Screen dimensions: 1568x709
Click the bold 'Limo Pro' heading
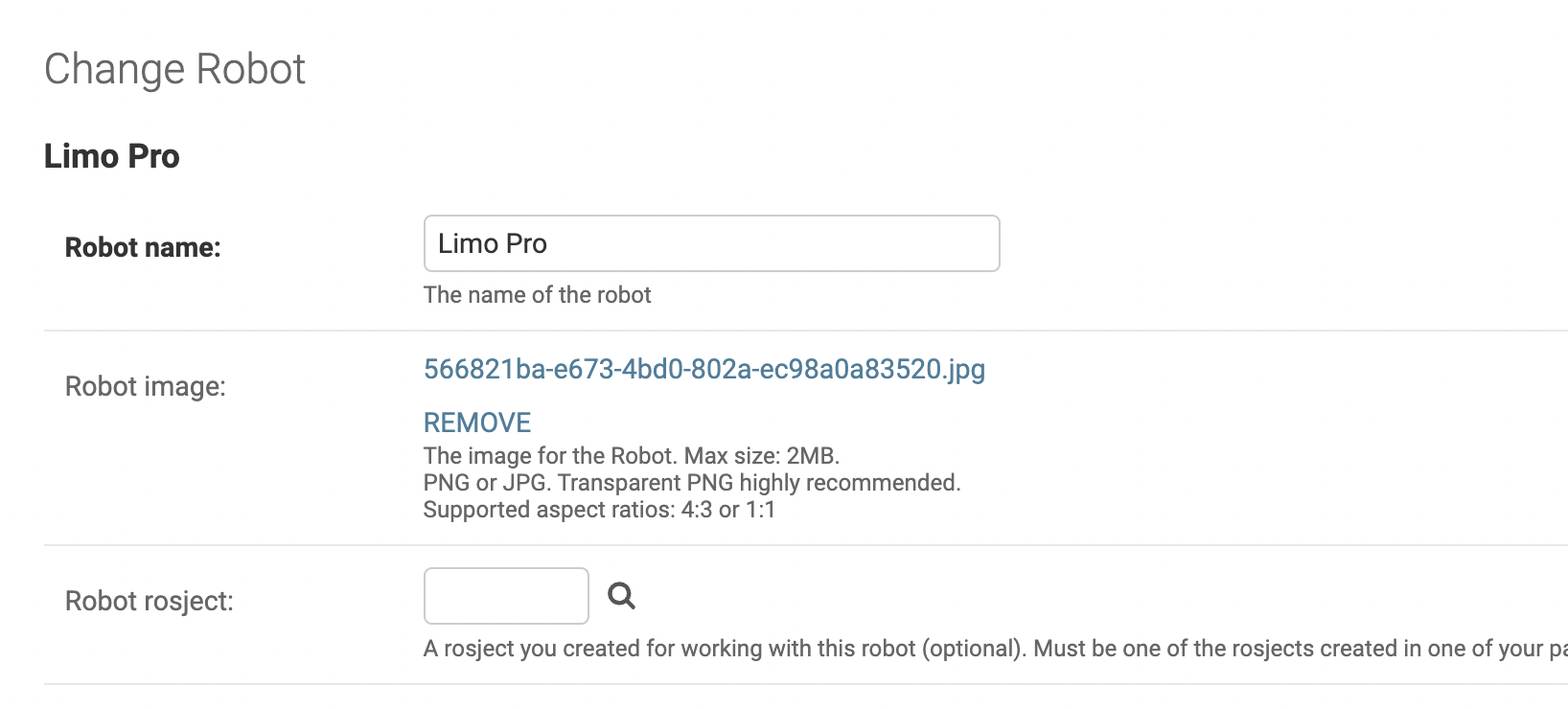pyautogui.click(x=112, y=156)
